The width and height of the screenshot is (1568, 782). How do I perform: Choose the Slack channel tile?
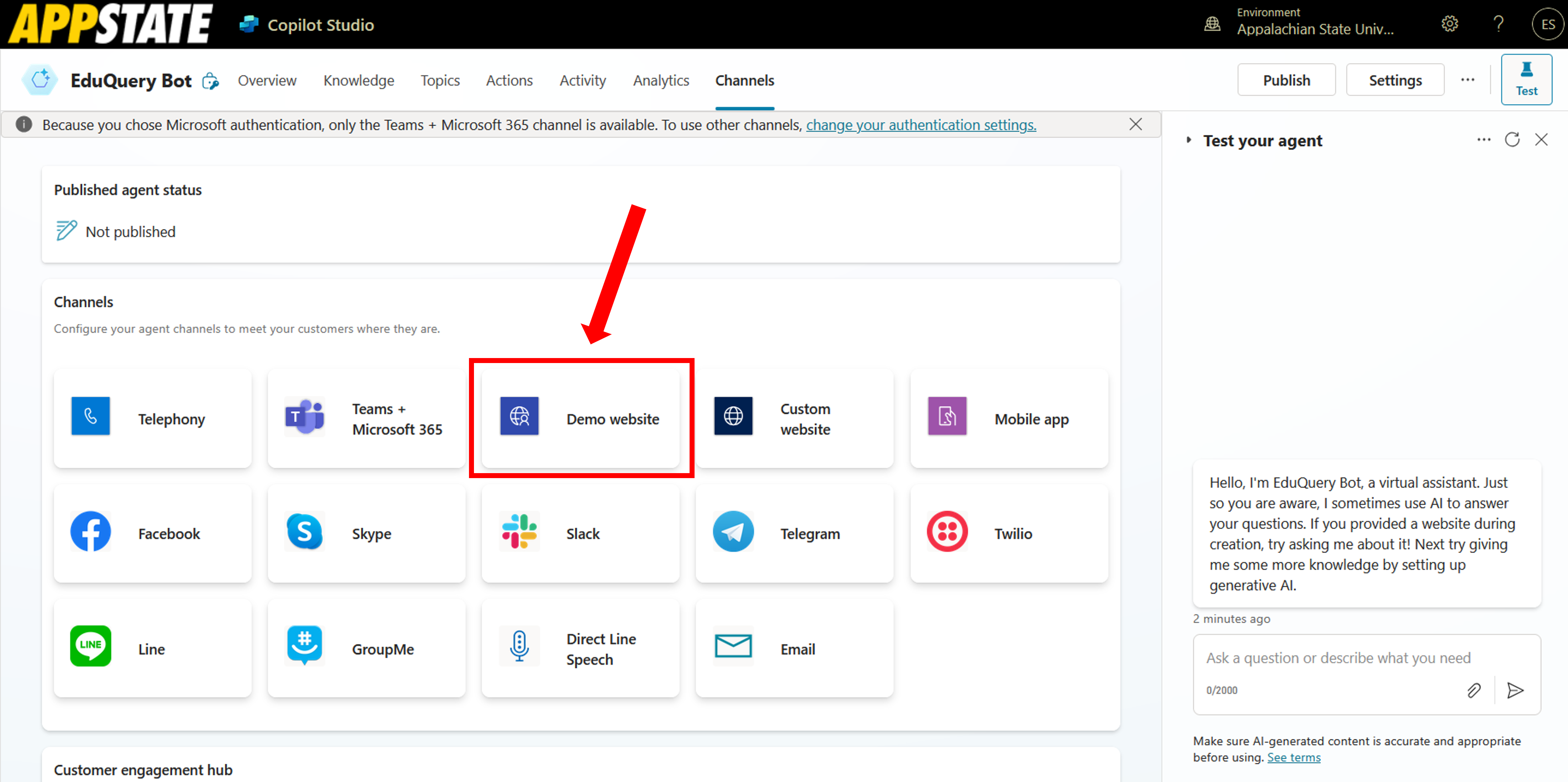click(x=581, y=533)
